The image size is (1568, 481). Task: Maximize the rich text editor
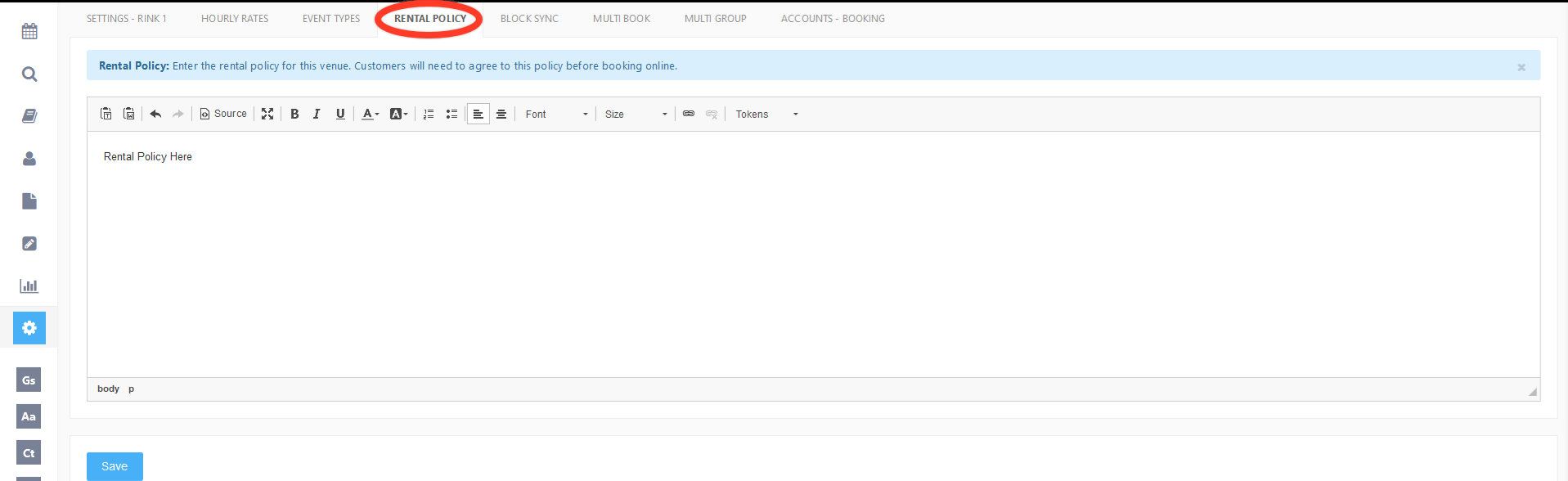pos(267,114)
